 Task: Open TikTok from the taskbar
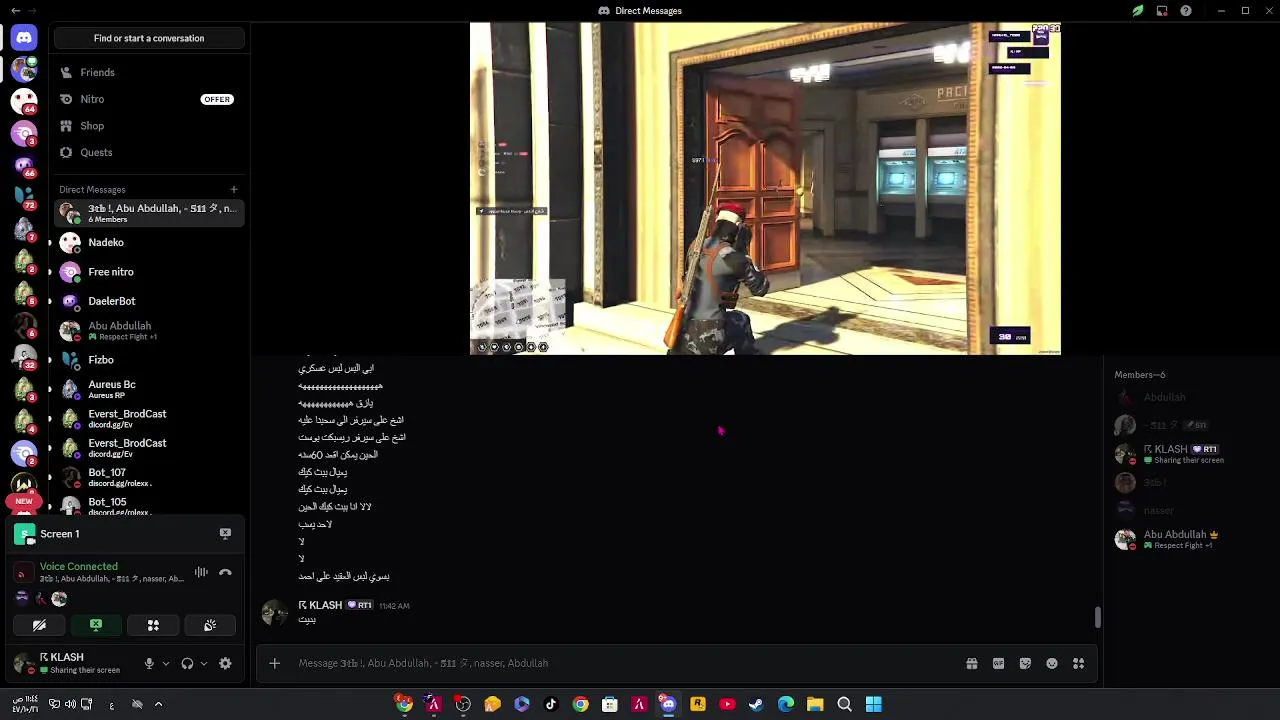tap(551, 704)
